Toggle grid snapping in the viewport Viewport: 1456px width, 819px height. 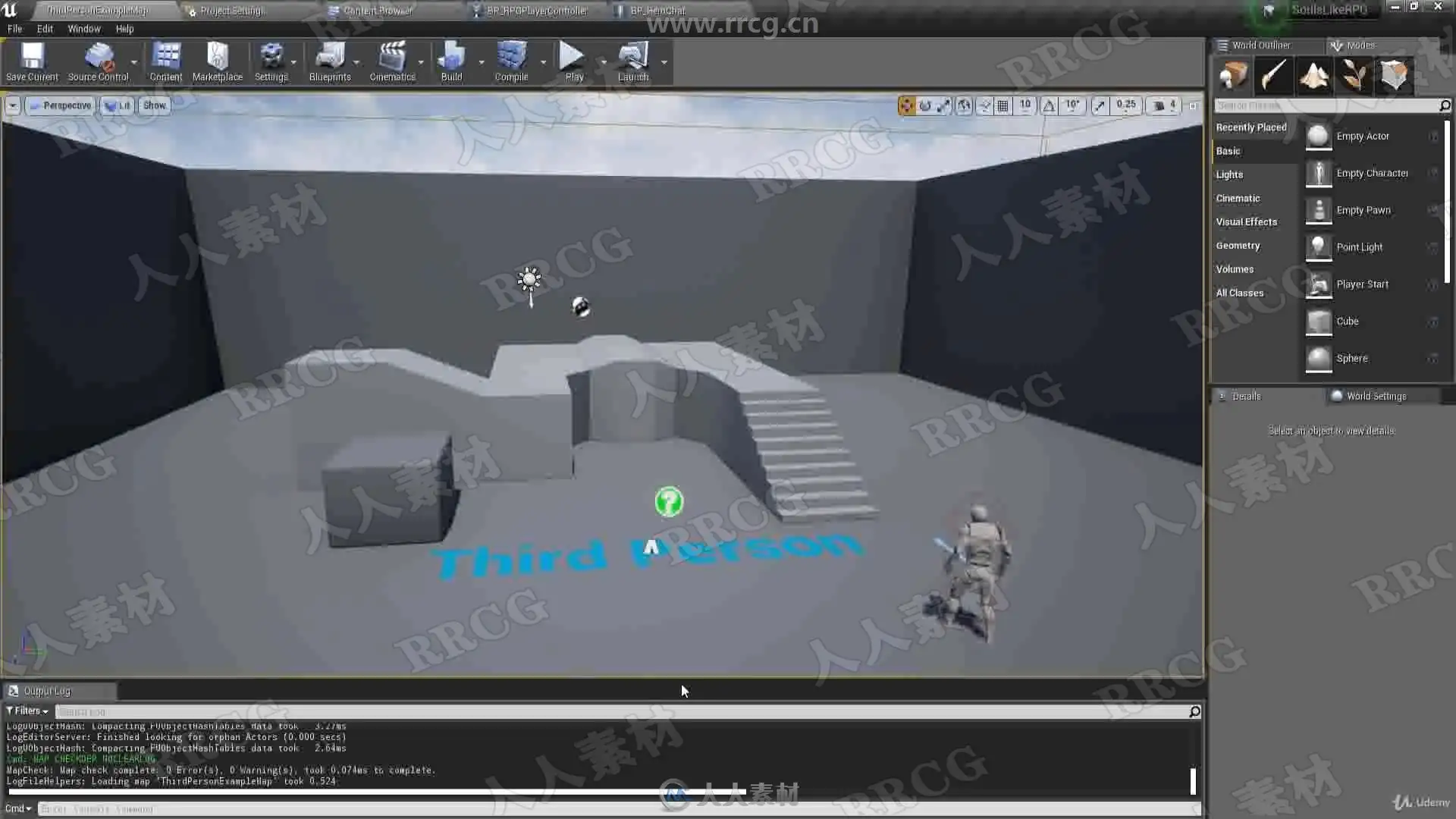(x=1003, y=106)
